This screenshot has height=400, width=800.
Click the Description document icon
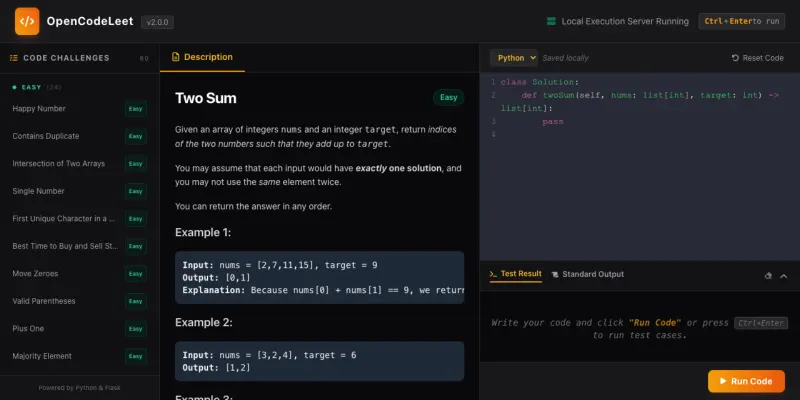pyautogui.click(x=176, y=57)
